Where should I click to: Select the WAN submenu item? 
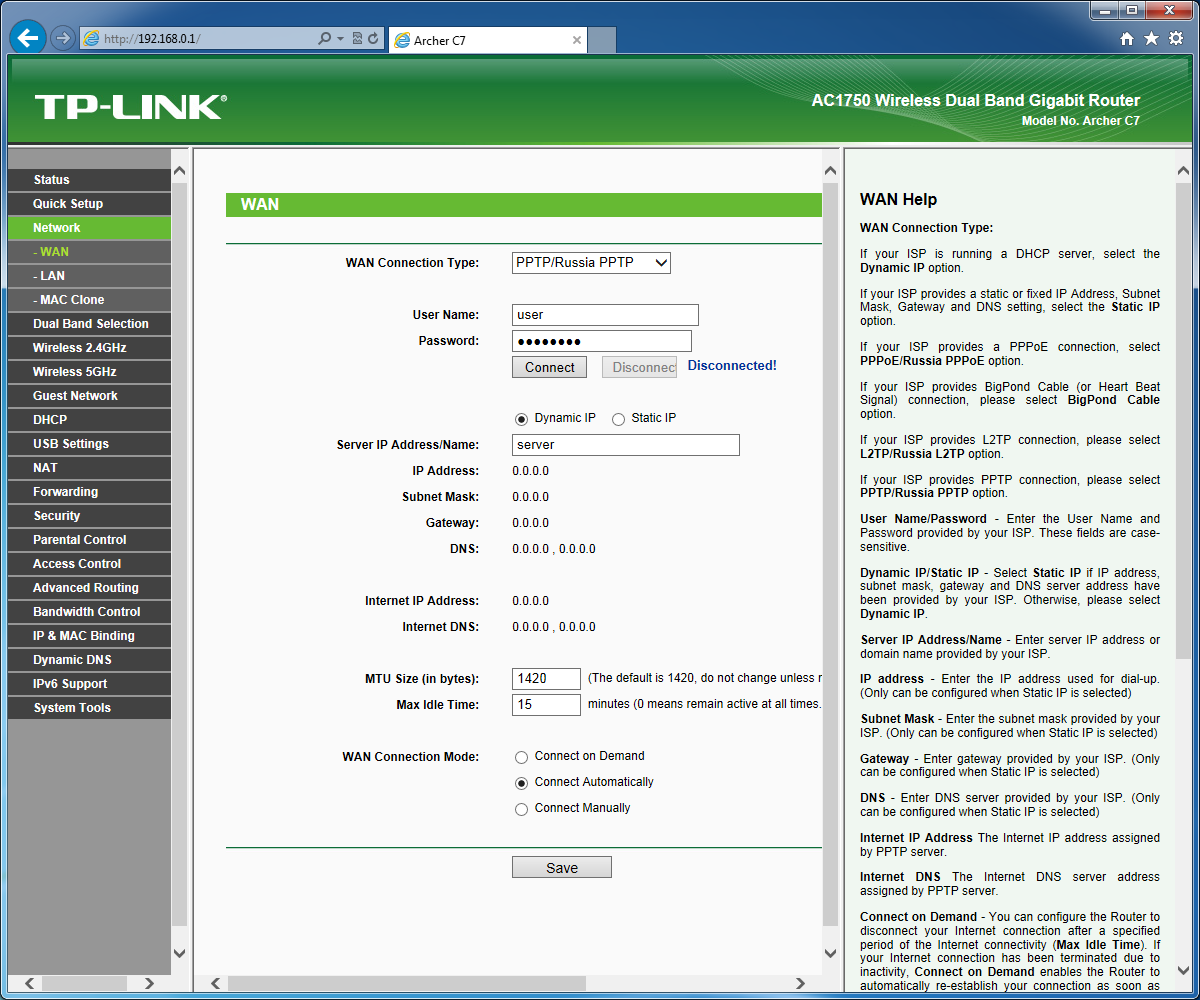[x=89, y=252]
